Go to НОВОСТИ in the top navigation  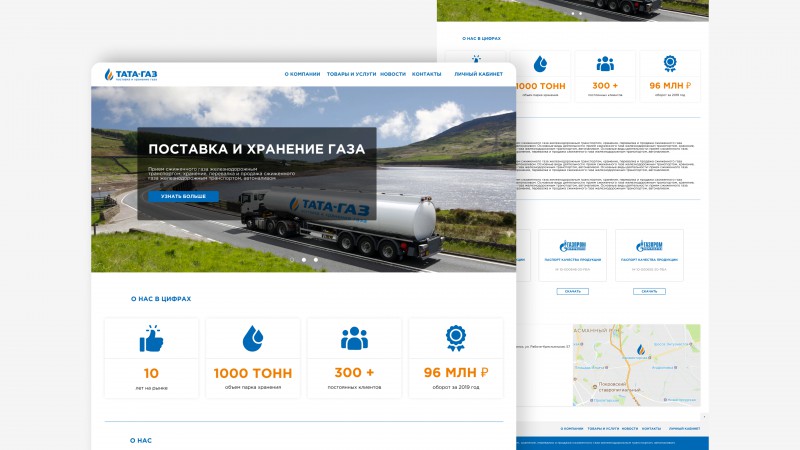[393, 74]
